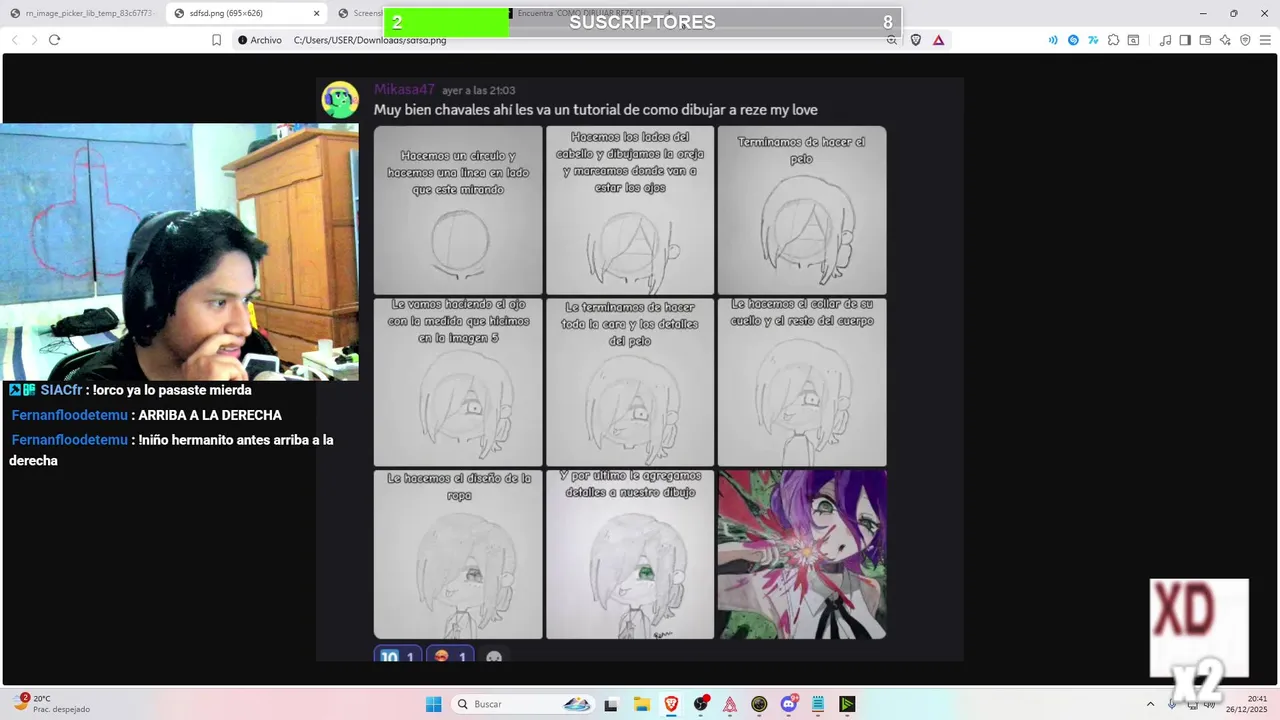This screenshot has height=720, width=1280.
Task: Open the 'Le terminamos de hacer toda la cara' image
Action: coord(630,382)
